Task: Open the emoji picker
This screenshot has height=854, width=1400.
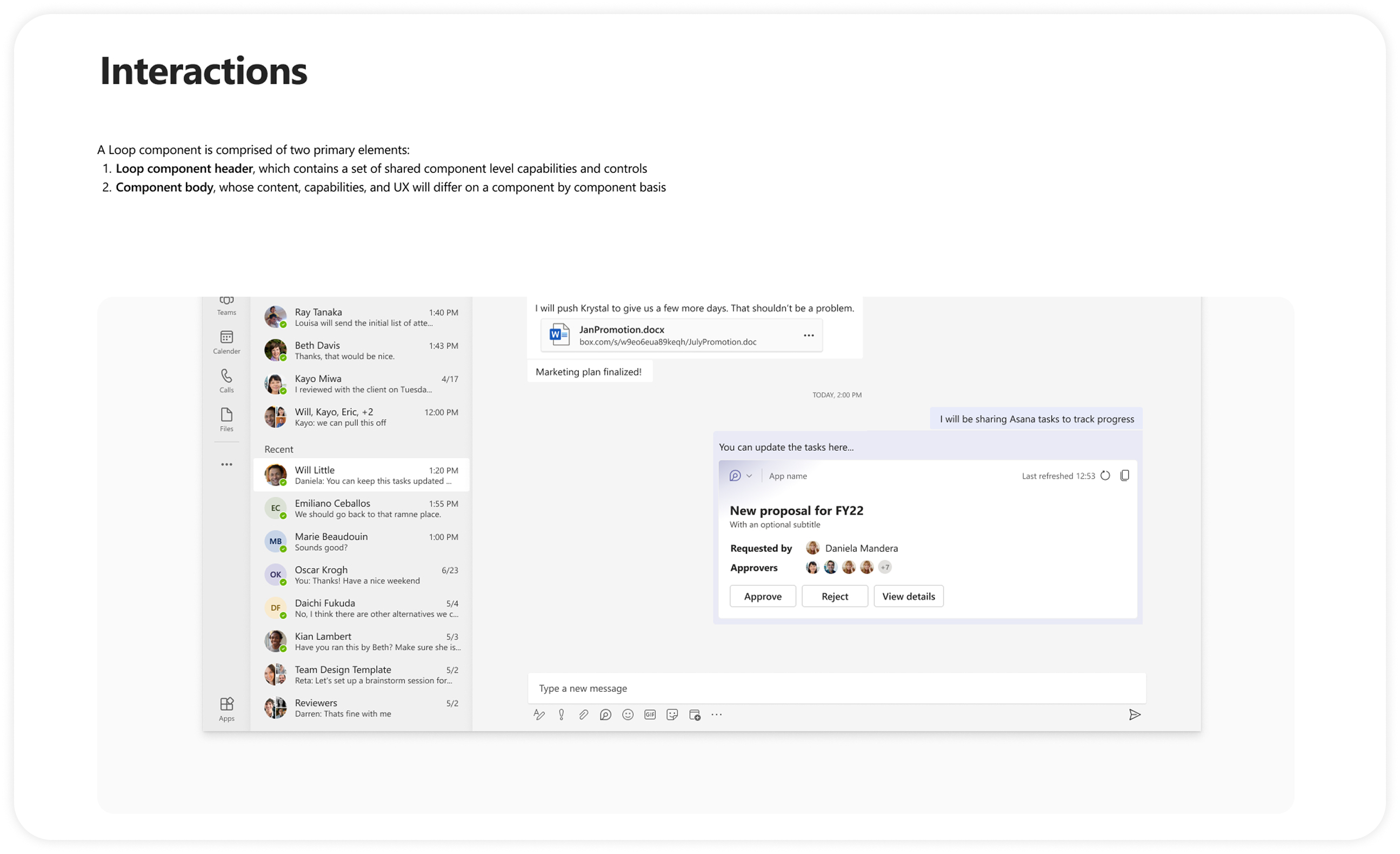Action: coord(627,715)
